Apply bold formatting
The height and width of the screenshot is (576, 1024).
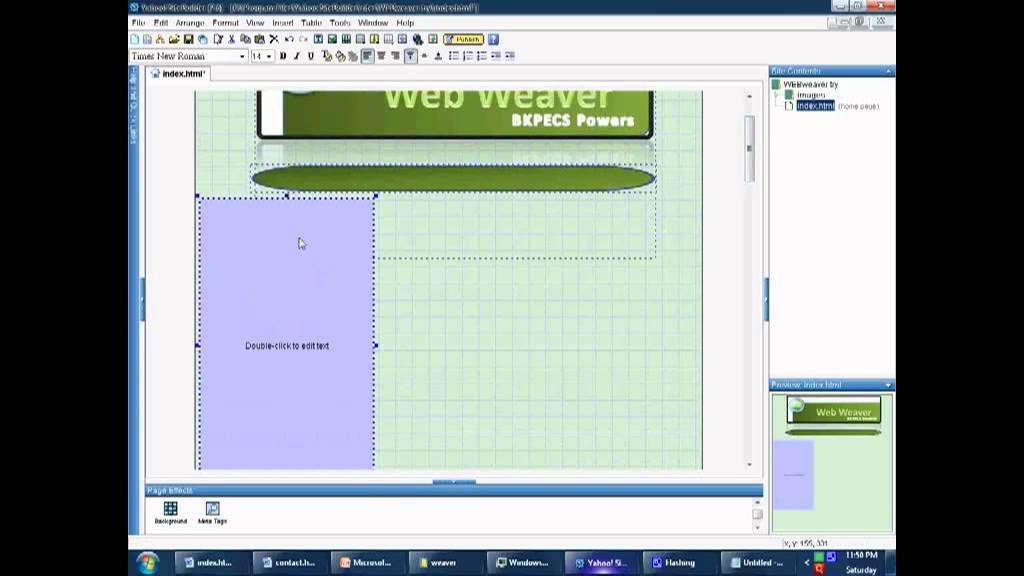click(283, 56)
